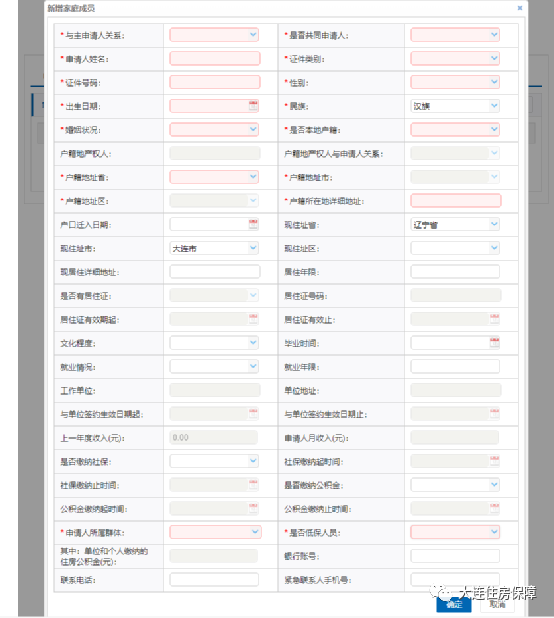Open the 证件类别 dropdown

click(455, 58)
